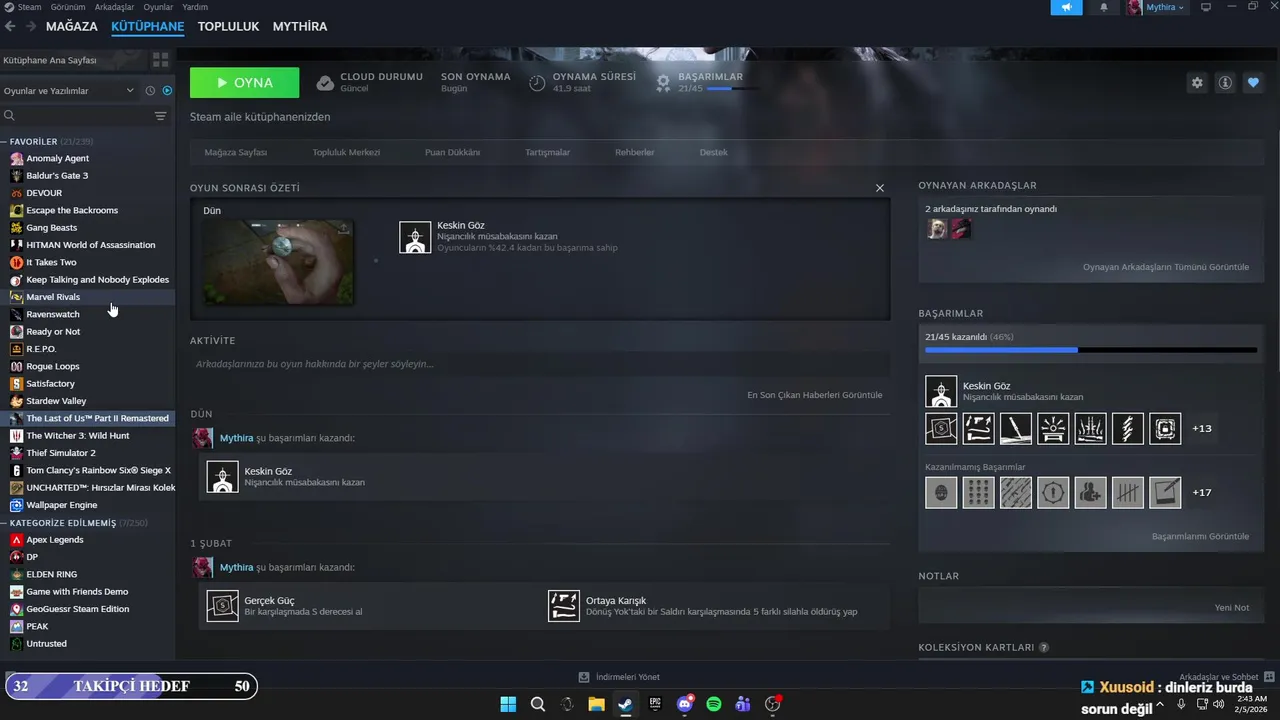Show the +13 earned achievements
Image resolution: width=1280 pixels, height=720 pixels.
1202,428
